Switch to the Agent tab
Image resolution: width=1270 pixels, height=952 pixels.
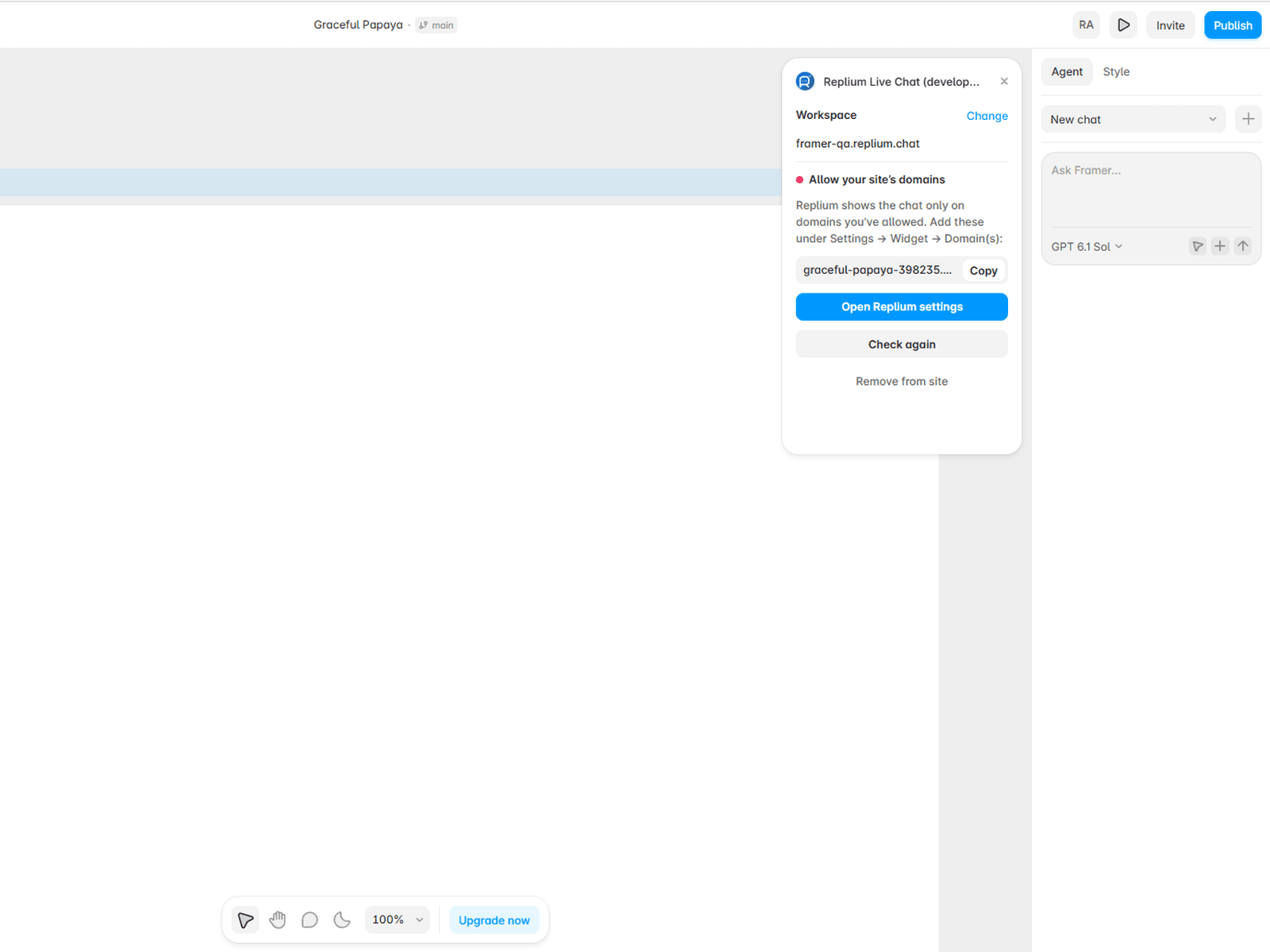[x=1067, y=71]
